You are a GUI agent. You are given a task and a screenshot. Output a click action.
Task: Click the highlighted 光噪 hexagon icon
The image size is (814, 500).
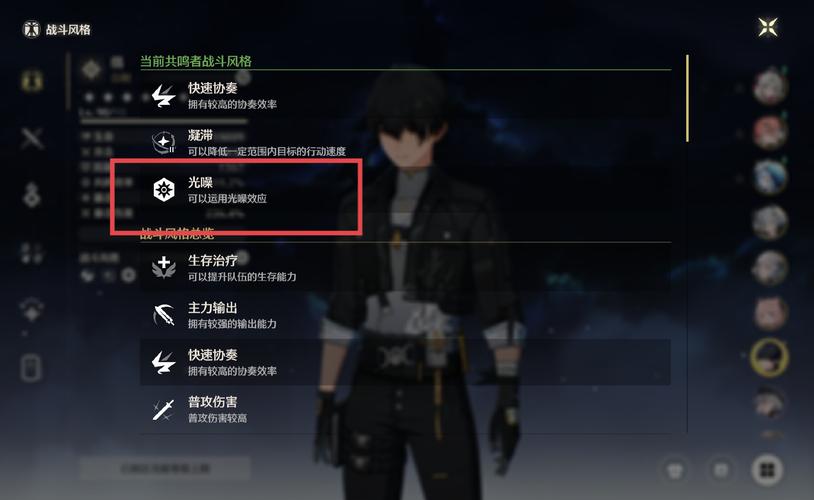pyautogui.click(x=164, y=190)
